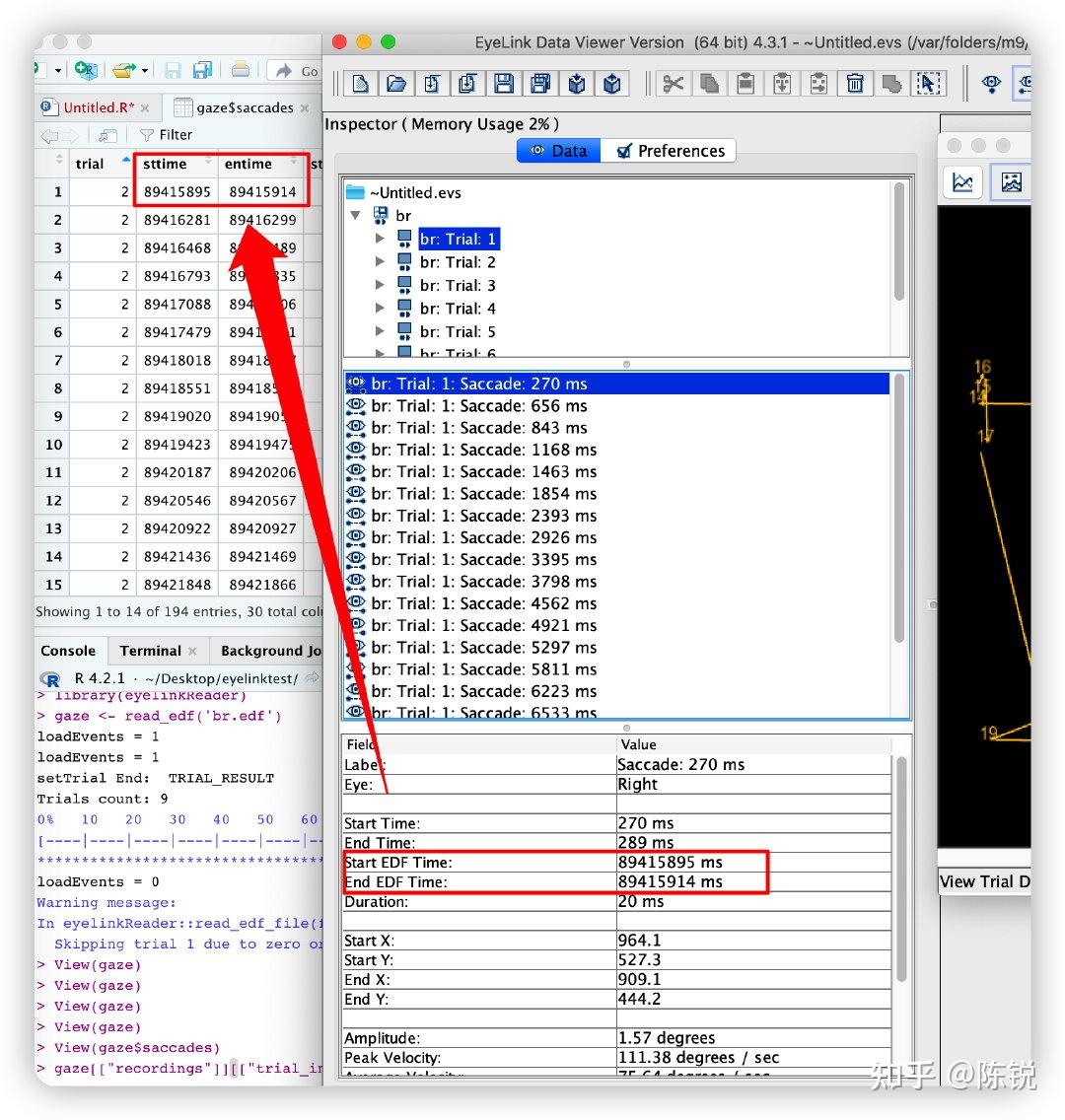Expand the br: Trial: 2 node
This screenshot has width=1065, height=1120.
pyautogui.click(x=380, y=262)
